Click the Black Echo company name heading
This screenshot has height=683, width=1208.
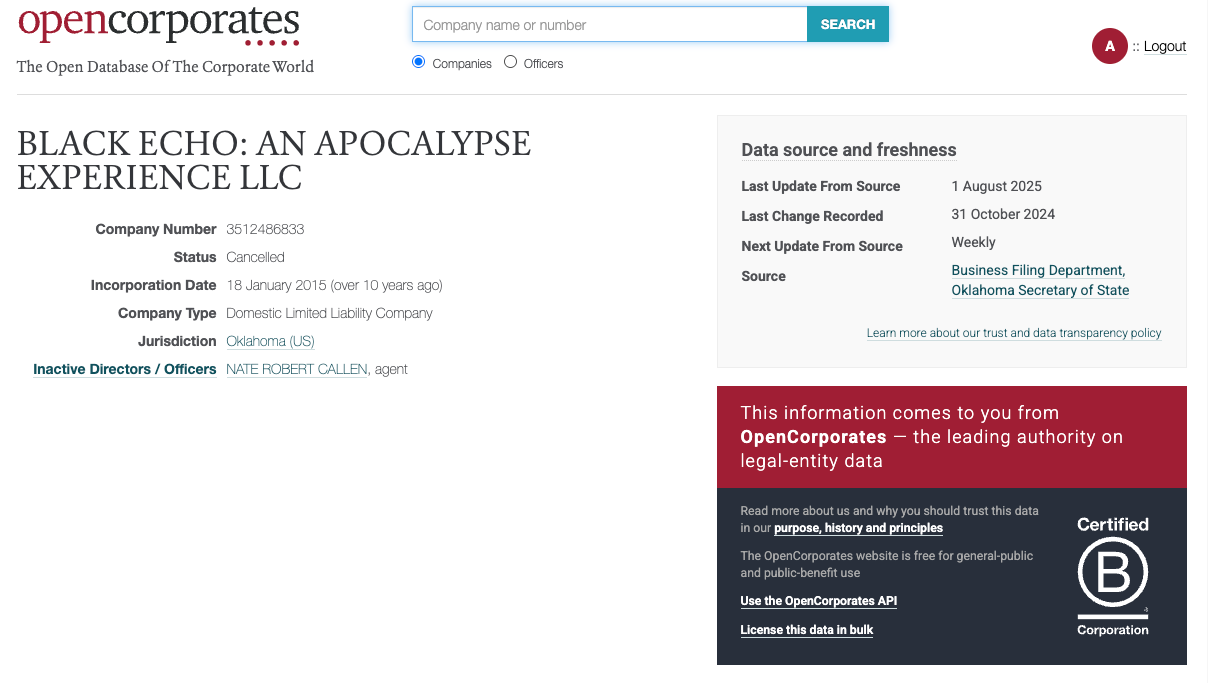coord(274,160)
